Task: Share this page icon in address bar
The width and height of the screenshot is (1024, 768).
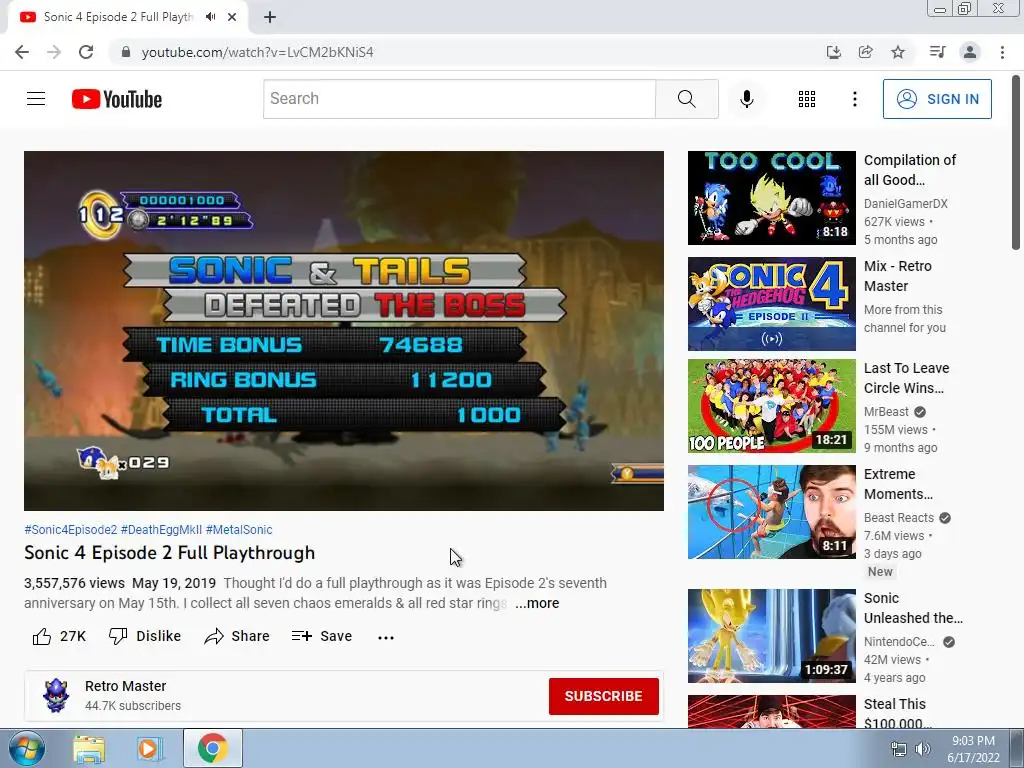Action: (x=865, y=52)
